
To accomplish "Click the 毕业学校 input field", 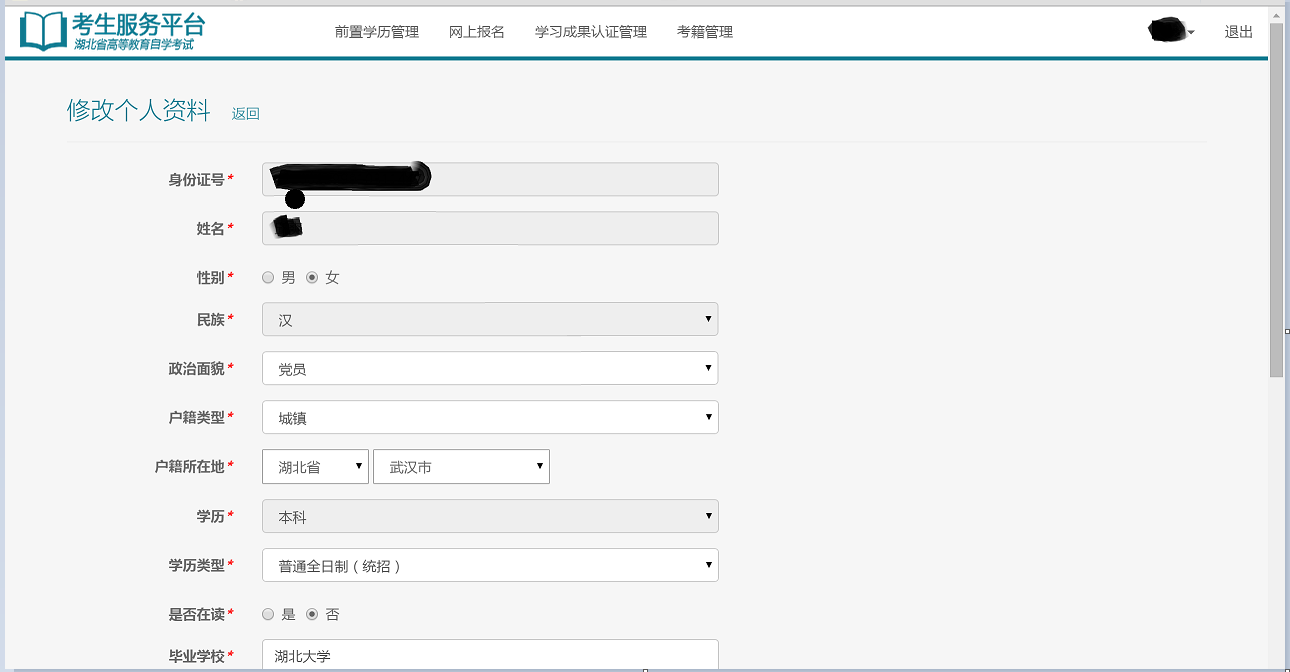I will click(x=490, y=656).
